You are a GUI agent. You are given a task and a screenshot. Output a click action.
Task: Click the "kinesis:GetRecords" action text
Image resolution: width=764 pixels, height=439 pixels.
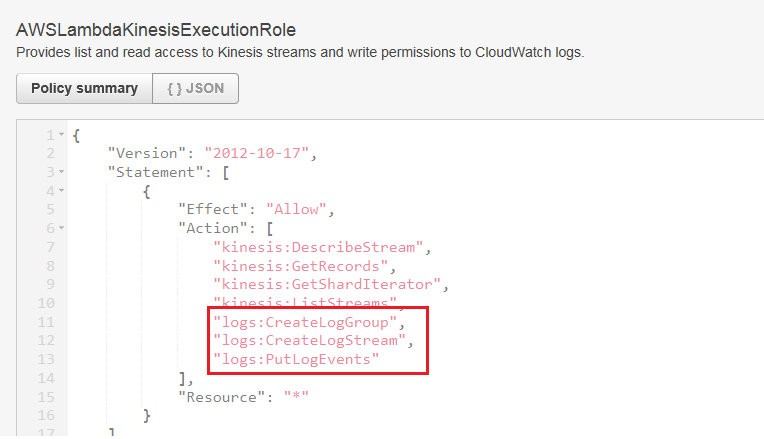pos(301,266)
